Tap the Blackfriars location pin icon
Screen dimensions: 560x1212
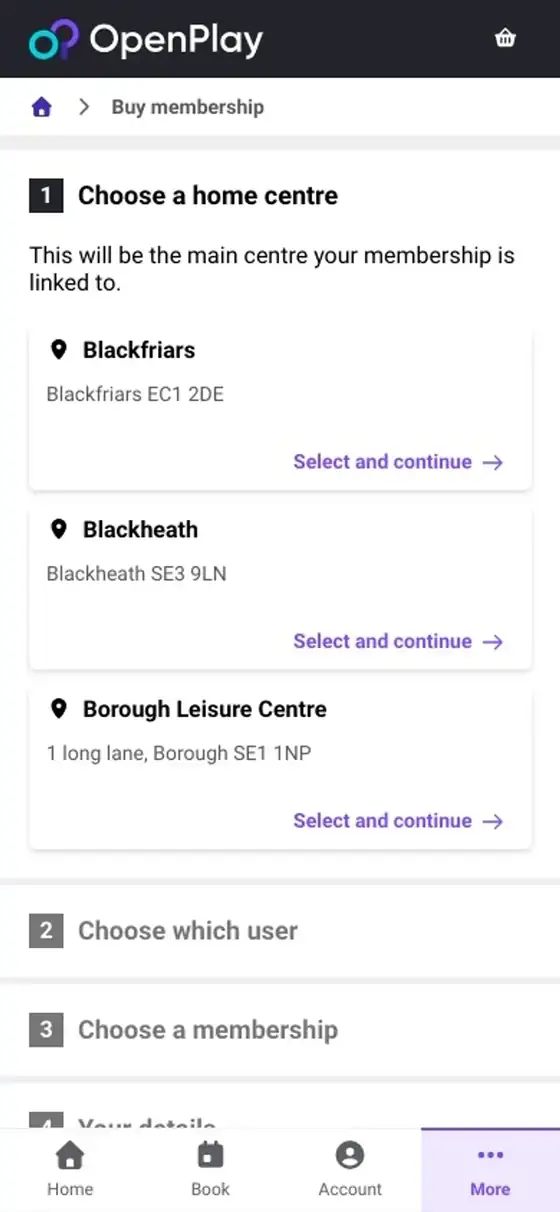pos(59,350)
